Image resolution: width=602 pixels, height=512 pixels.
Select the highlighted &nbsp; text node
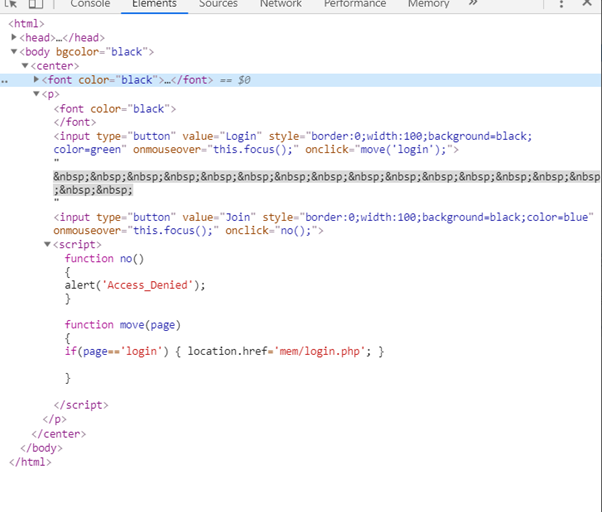coord(326,183)
